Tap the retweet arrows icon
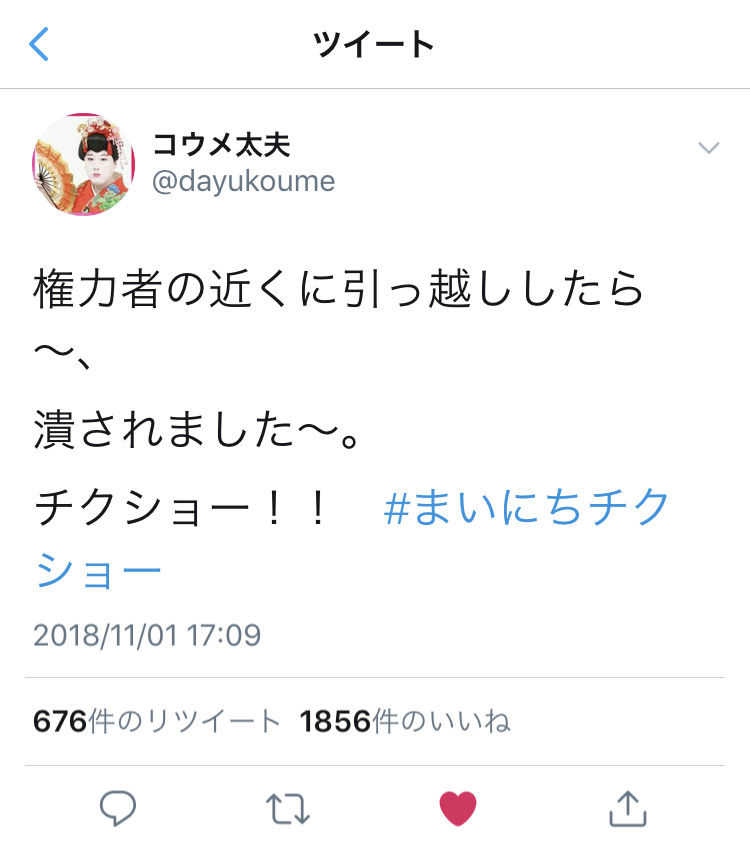Image resolution: width=750 pixels, height=845 pixels. click(288, 808)
